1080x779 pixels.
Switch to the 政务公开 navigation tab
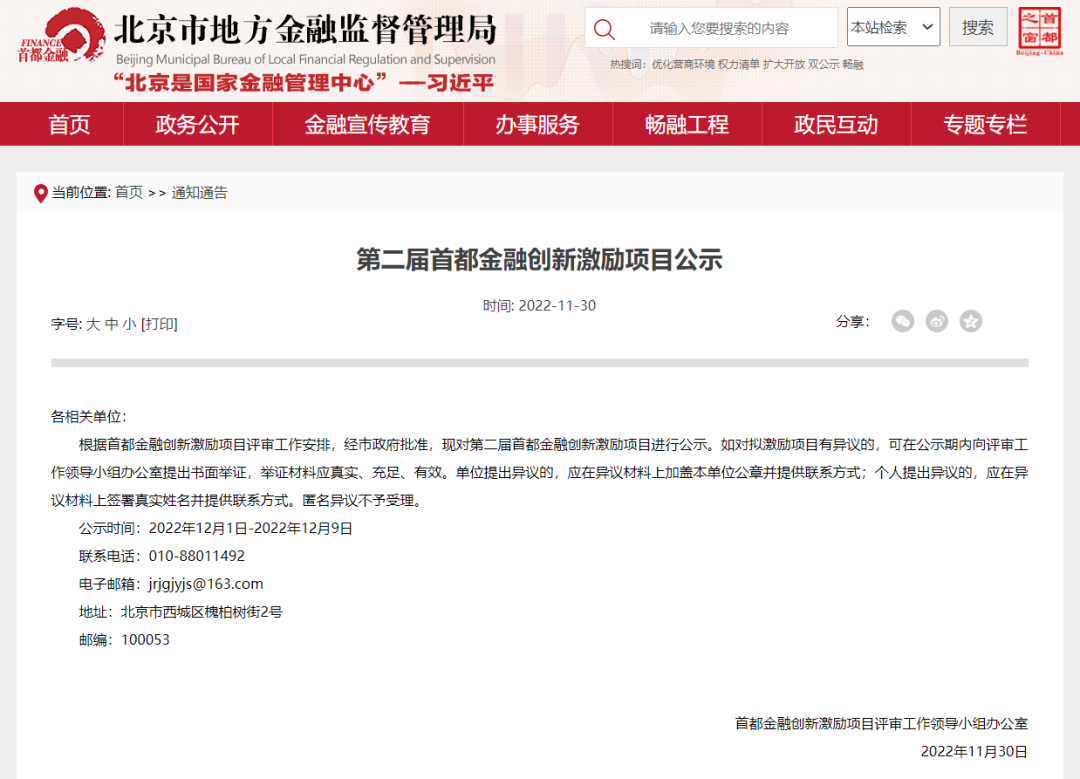click(197, 124)
